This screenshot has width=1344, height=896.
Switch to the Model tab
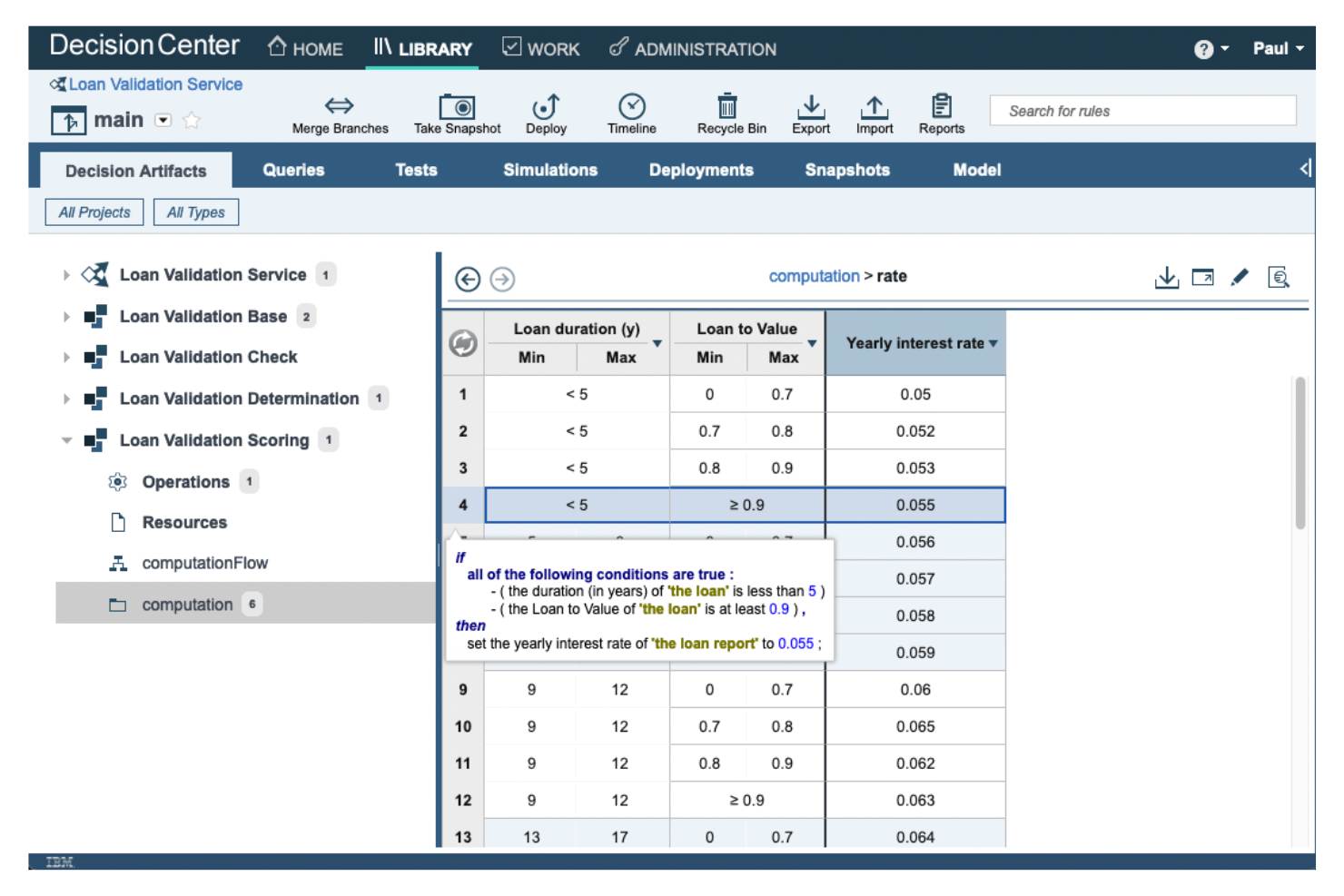[x=977, y=170]
